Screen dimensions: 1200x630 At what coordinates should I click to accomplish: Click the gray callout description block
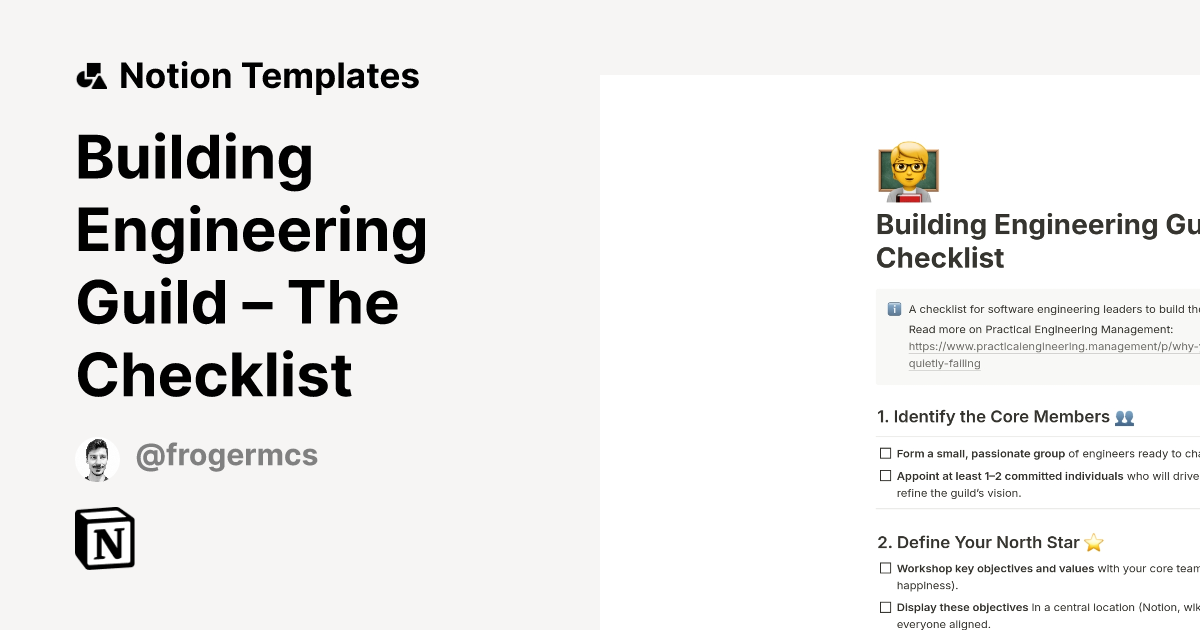[1040, 335]
